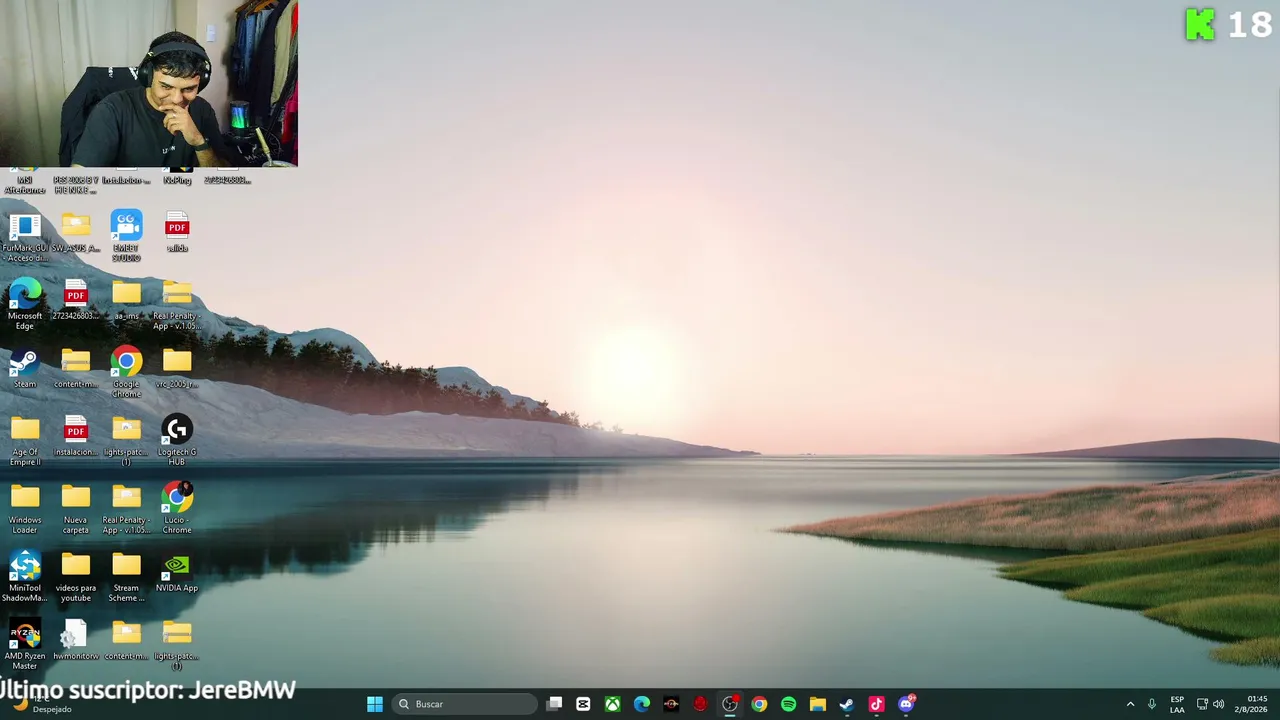Select the Logitech G HUB desktop shortcut

click(x=177, y=440)
